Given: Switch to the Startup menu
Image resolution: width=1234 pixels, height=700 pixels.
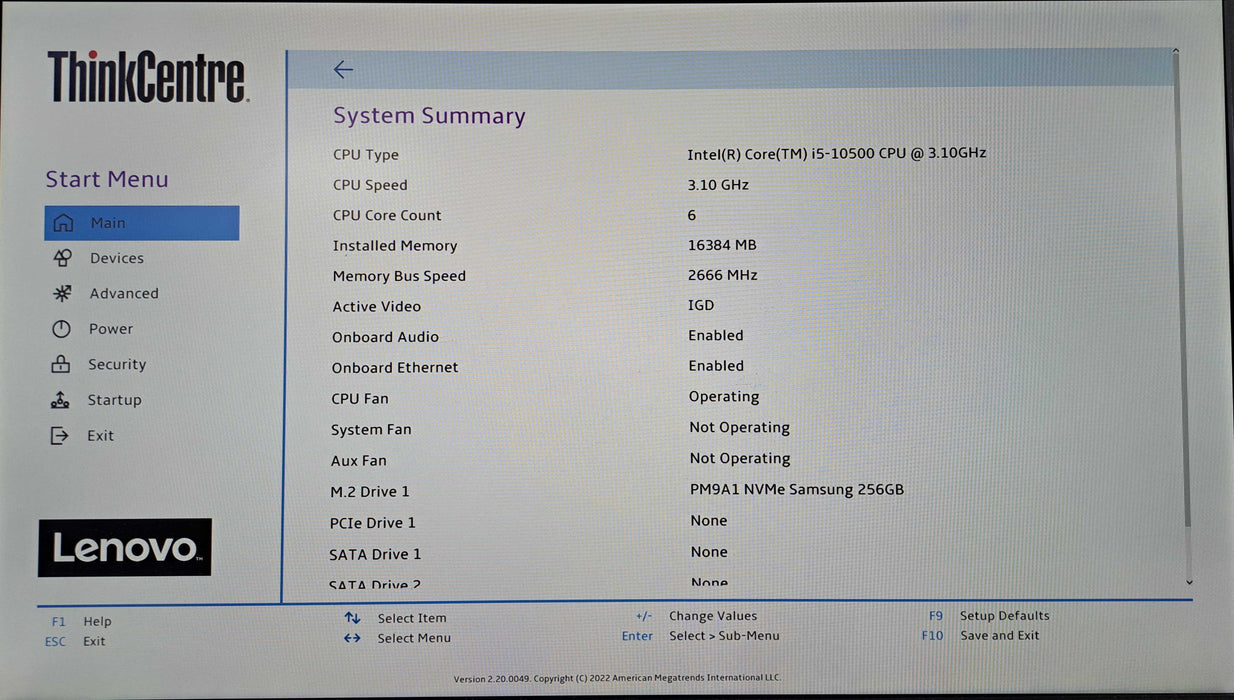Looking at the screenshot, I should tap(114, 400).
